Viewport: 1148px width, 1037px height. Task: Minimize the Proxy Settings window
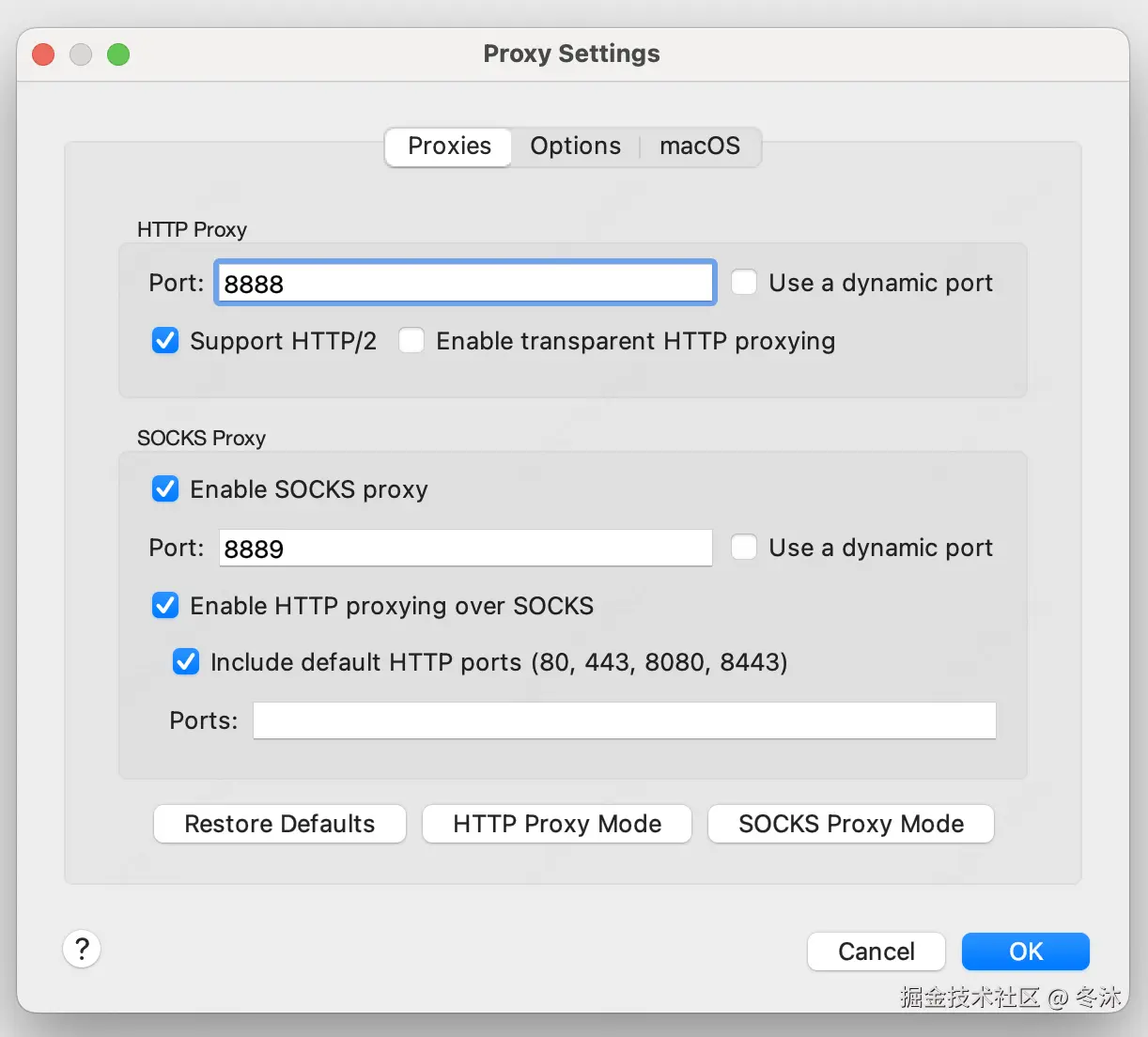(81, 54)
